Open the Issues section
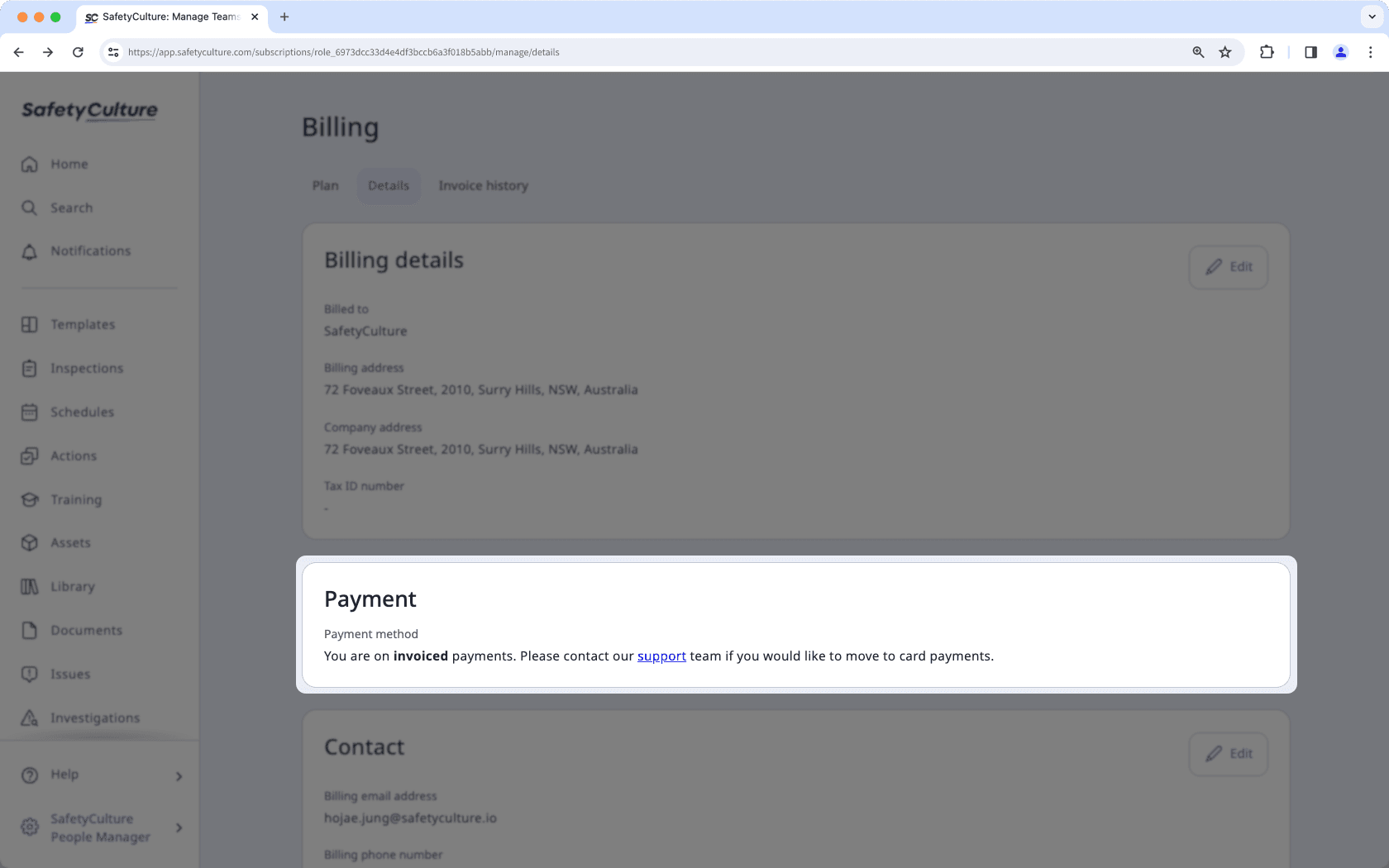Viewport: 1389px width, 868px height. [x=70, y=674]
